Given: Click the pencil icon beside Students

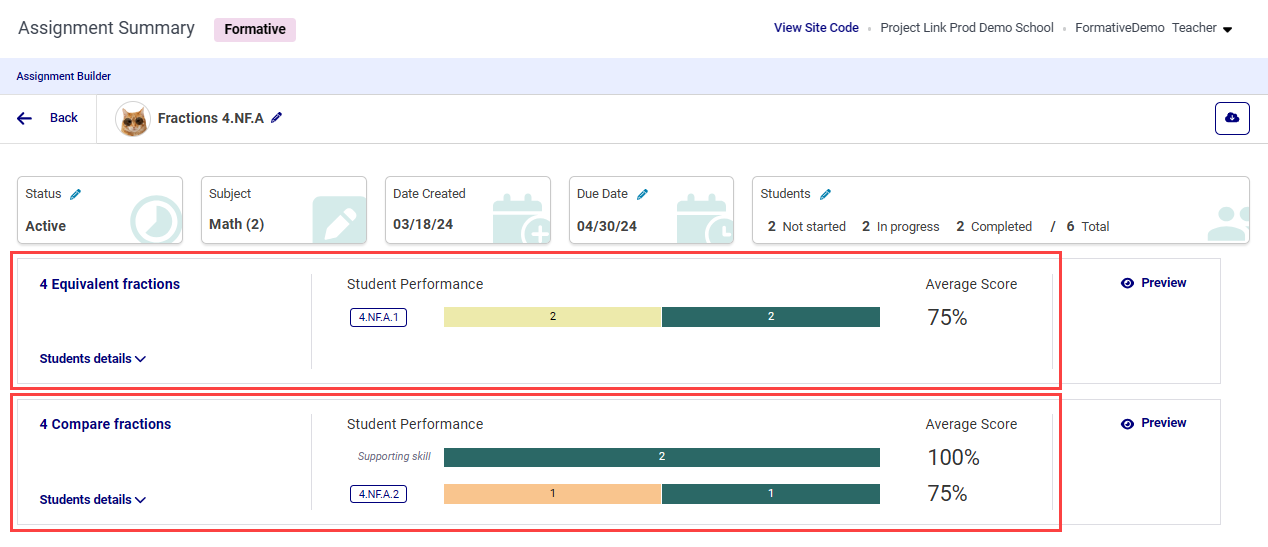Looking at the screenshot, I should click(x=825, y=194).
